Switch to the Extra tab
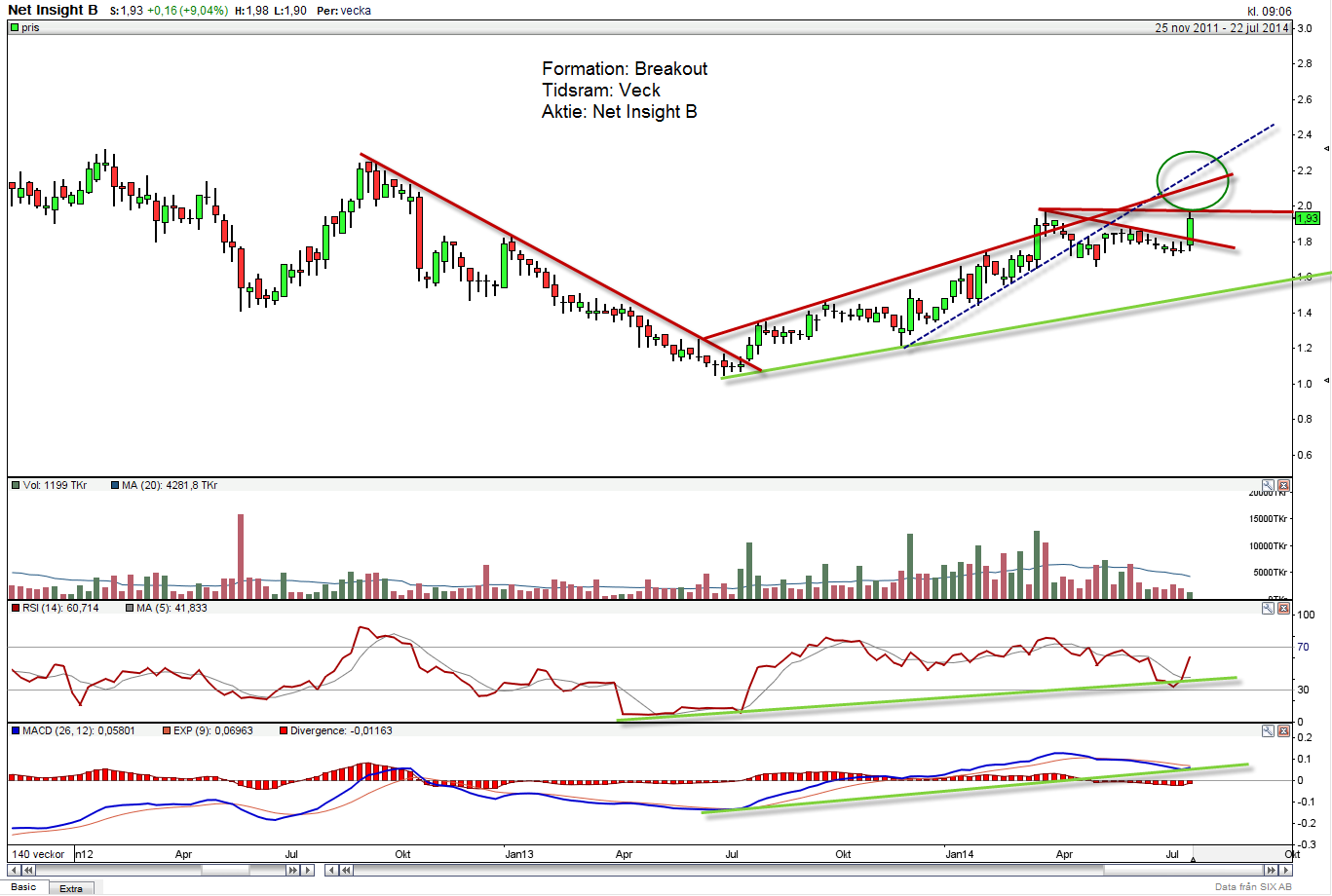The height and width of the screenshot is (896, 1332). point(71,888)
